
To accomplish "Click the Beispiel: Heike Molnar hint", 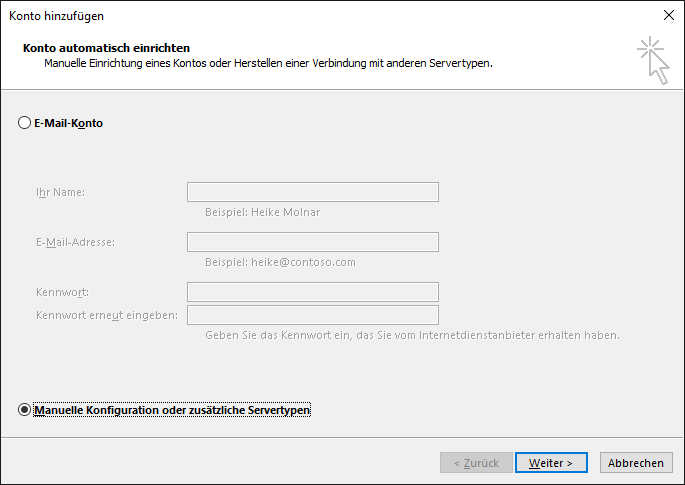I will coord(263,212).
